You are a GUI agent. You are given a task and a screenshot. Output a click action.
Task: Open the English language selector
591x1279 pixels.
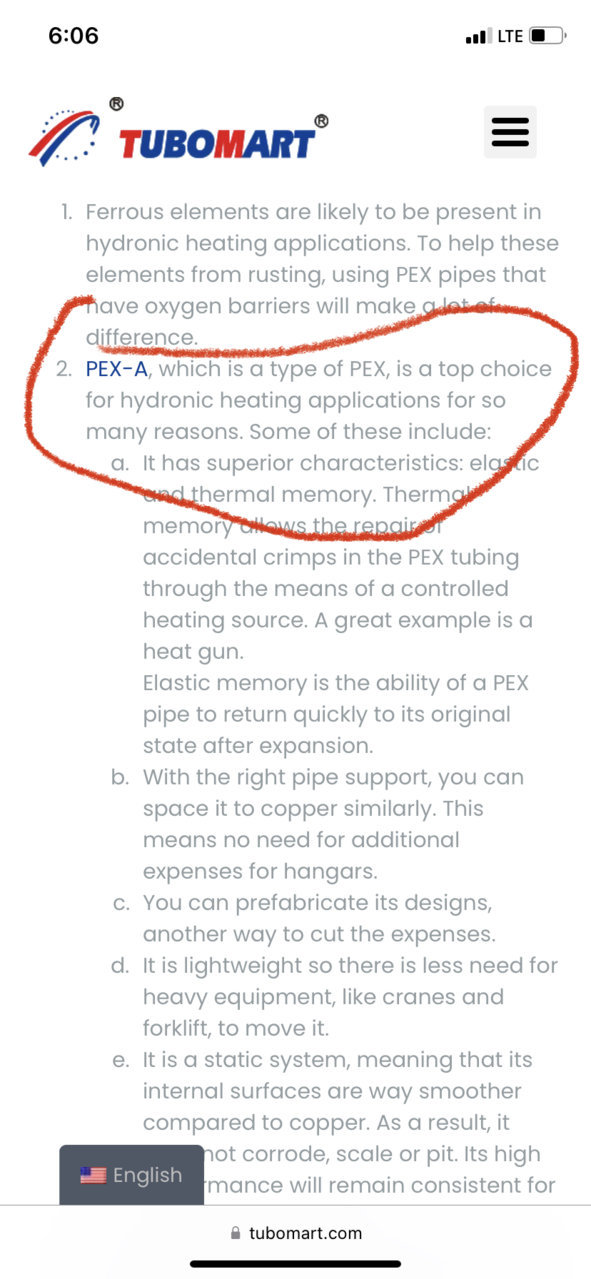(x=131, y=1175)
